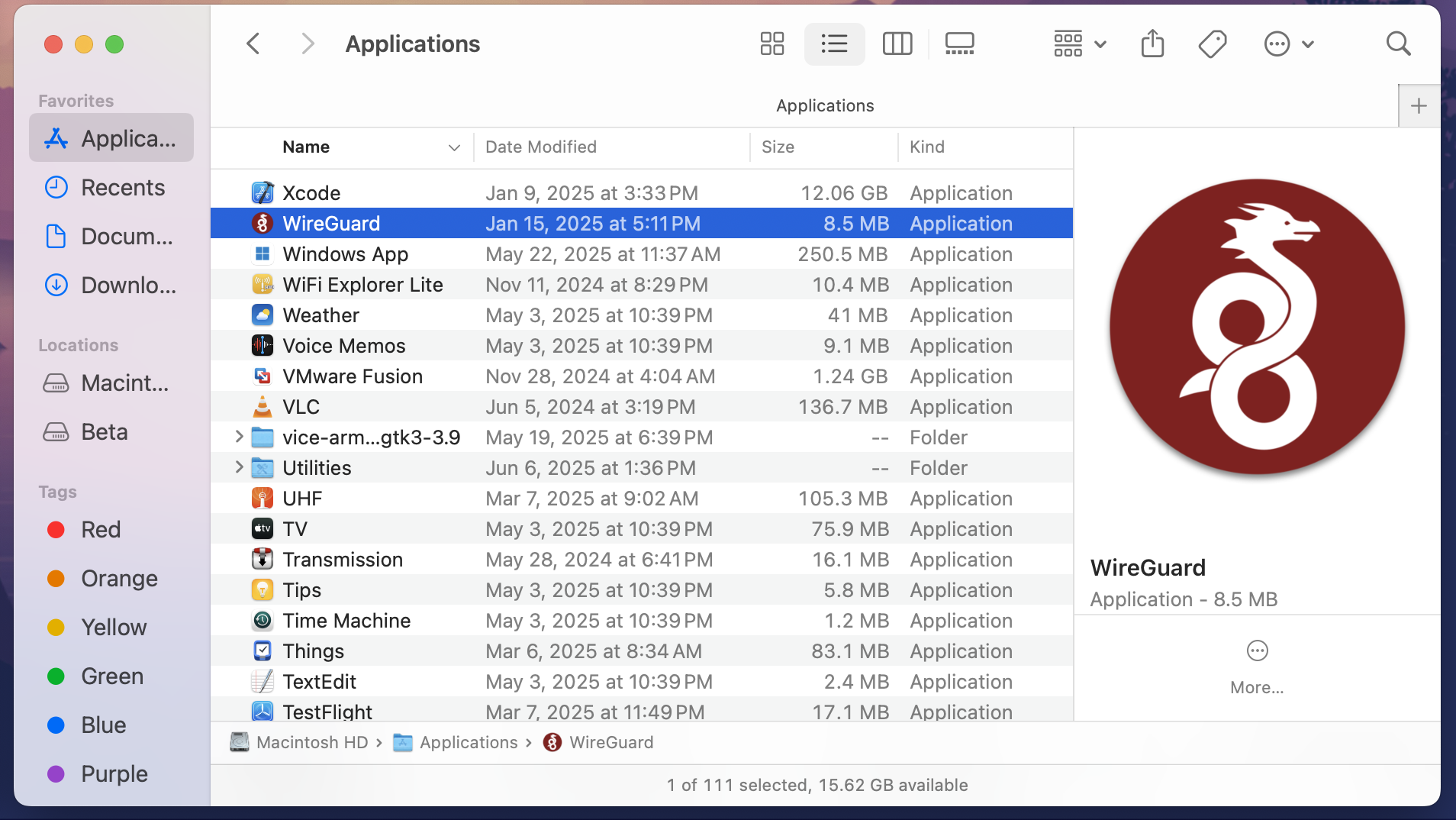The image size is (1456, 820).
Task: Click the Edit Tags icon
Action: click(x=1213, y=44)
